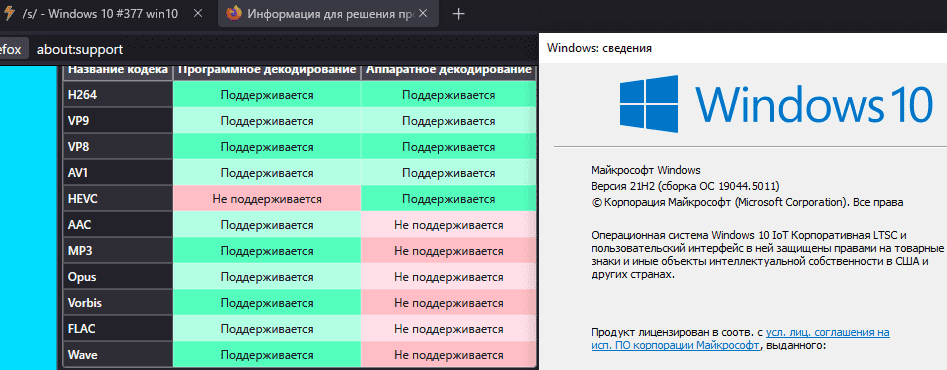
Task: Click Vorbis hardware decoding Не поддерживается cell
Action: pos(449,302)
